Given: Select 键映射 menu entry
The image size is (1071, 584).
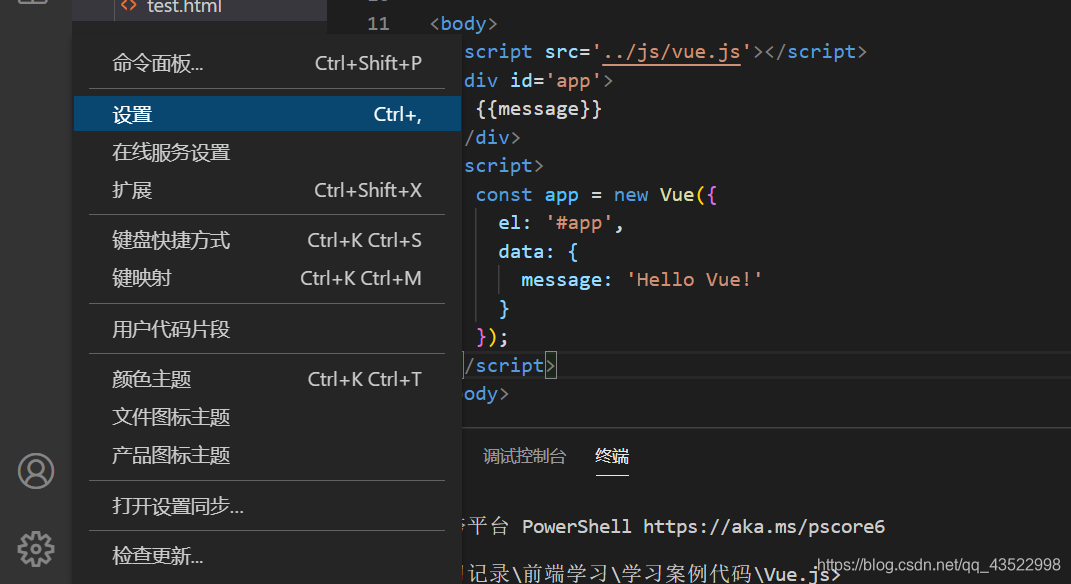Looking at the screenshot, I should (x=267, y=278).
